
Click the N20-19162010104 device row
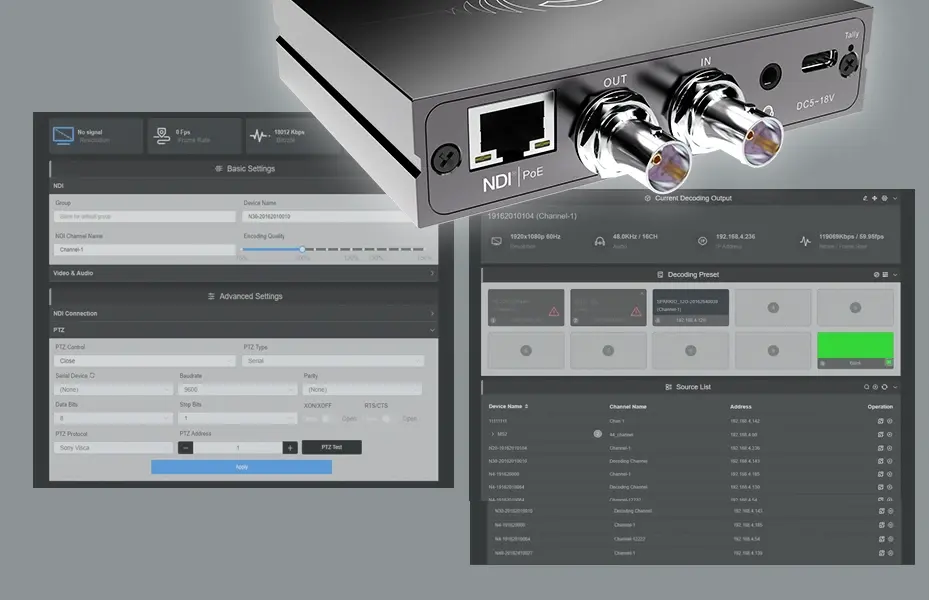pyautogui.click(x=690, y=448)
